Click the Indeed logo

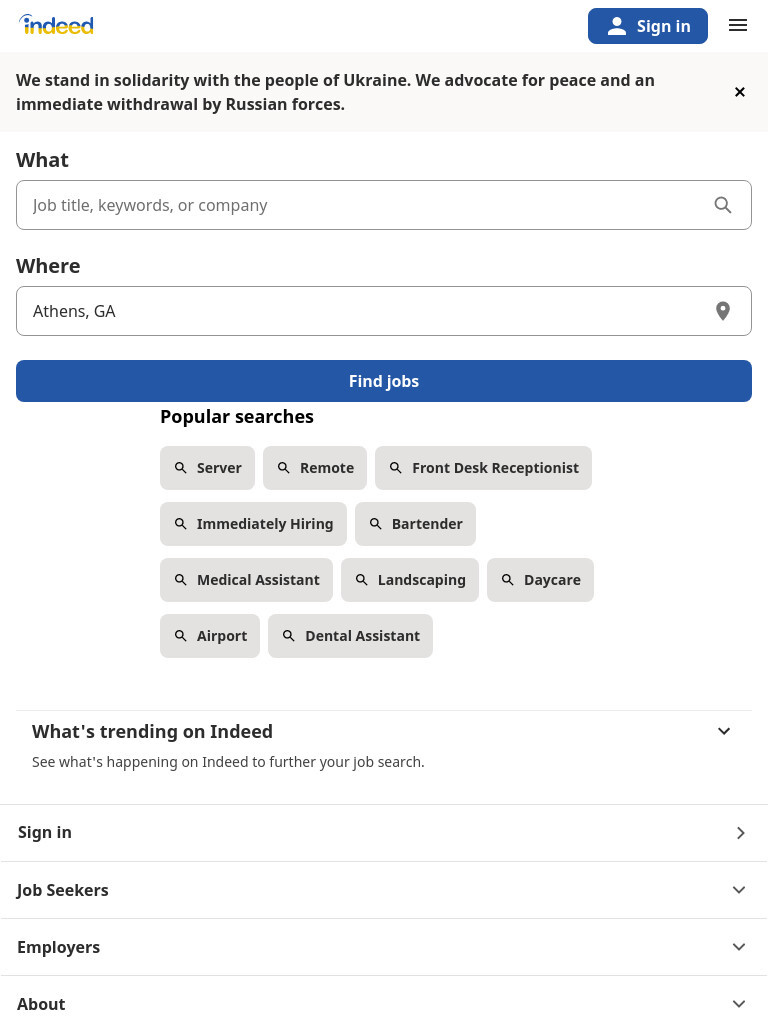[56, 25]
